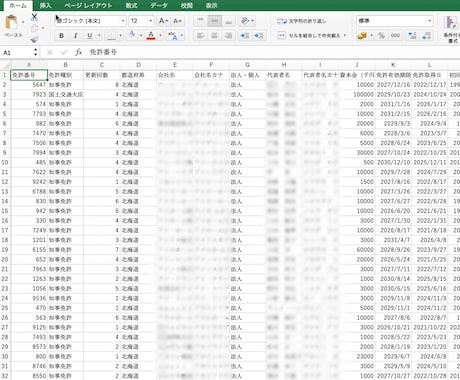Click the phonetic guide (abc A) icon

coord(173,35)
